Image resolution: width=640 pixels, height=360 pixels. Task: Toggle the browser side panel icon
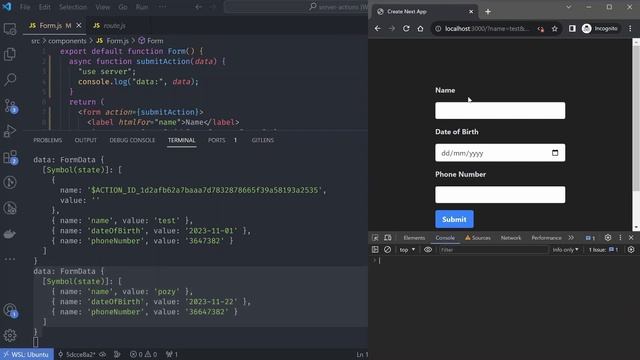pos(572,29)
